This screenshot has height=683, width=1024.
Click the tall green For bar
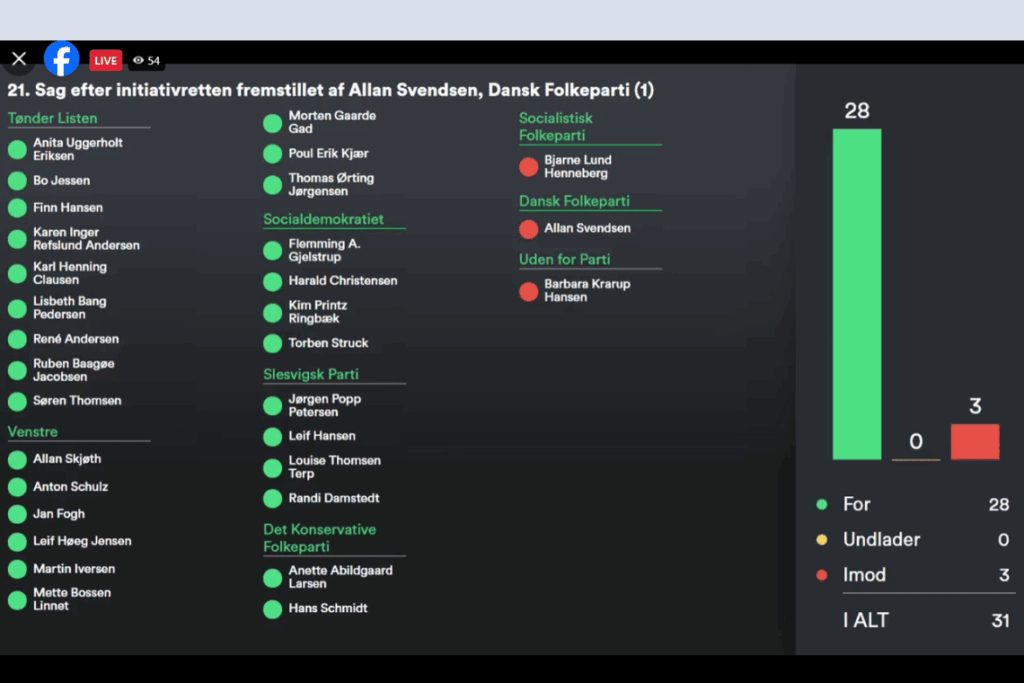click(857, 294)
